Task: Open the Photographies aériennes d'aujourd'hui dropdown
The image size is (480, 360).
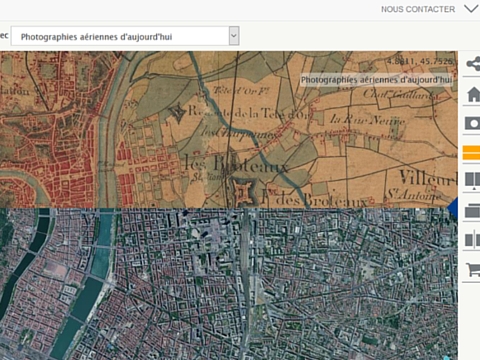Action: tap(125, 36)
